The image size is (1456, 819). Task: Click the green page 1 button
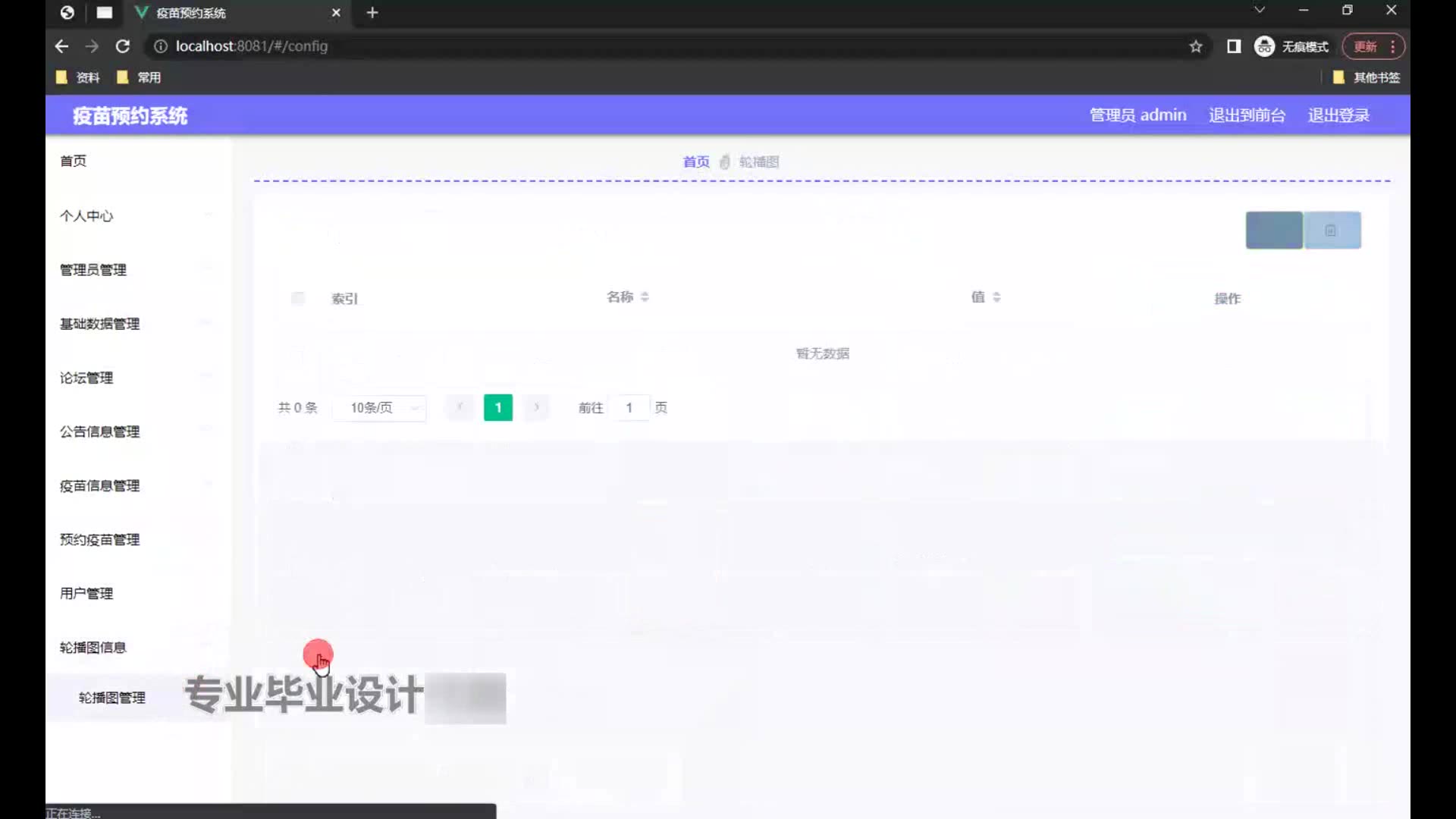click(497, 408)
